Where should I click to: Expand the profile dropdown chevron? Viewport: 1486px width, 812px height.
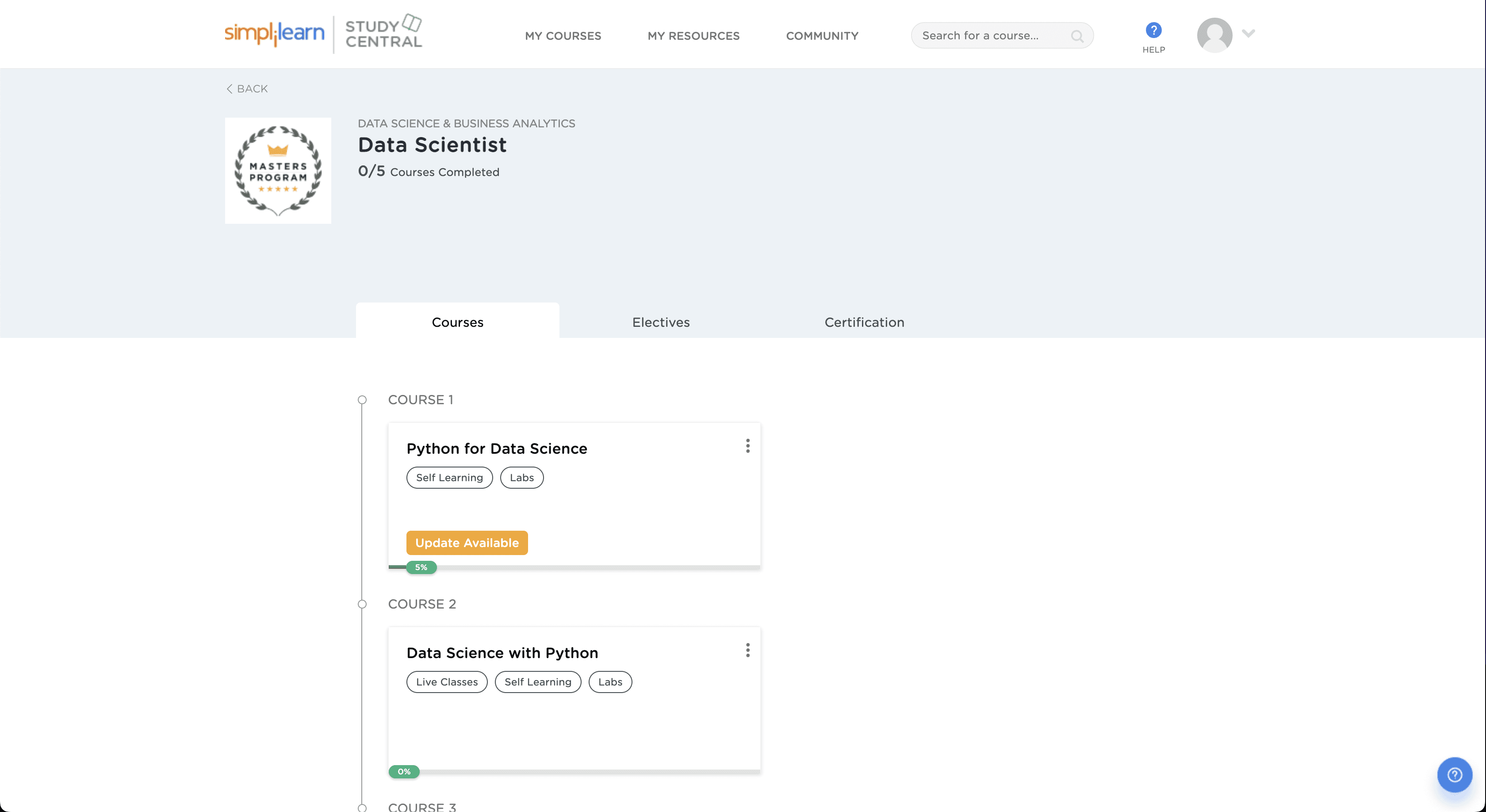click(1249, 34)
